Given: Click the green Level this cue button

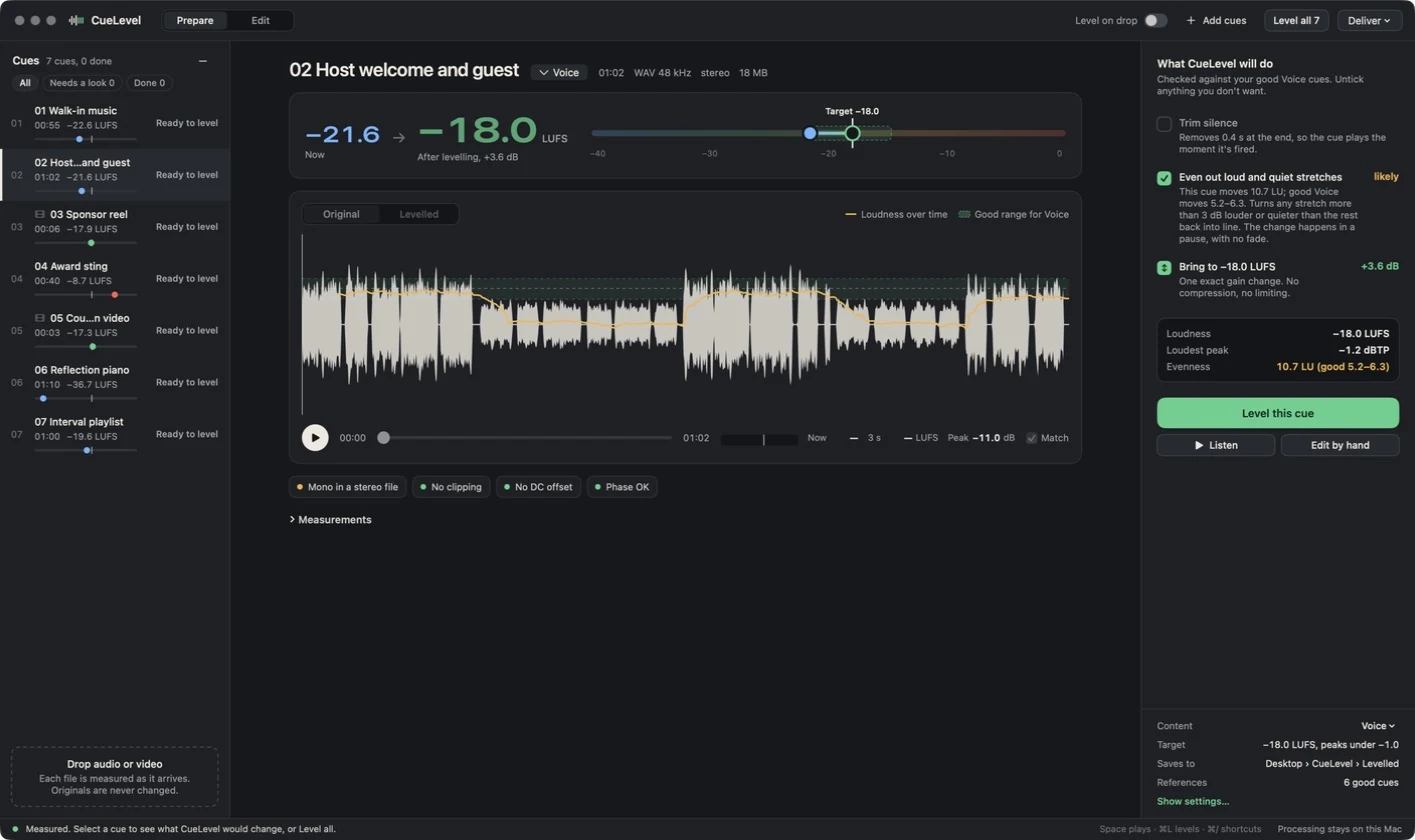Looking at the screenshot, I should (1278, 413).
